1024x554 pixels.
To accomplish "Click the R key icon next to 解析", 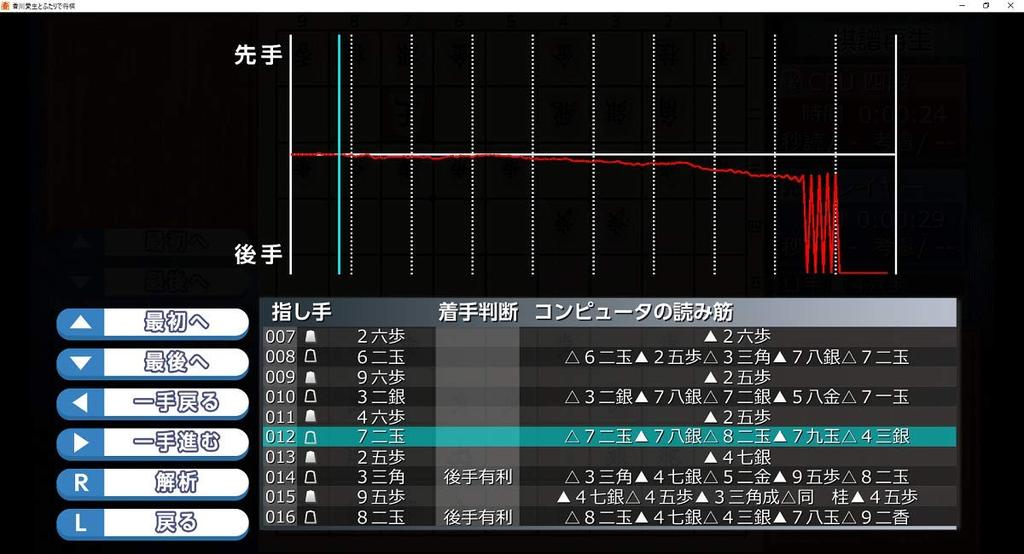I will pyautogui.click(x=83, y=483).
